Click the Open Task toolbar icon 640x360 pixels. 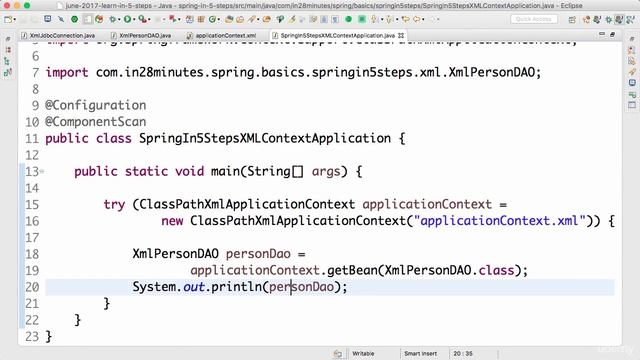pyautogui.click(x=240, y=19)
